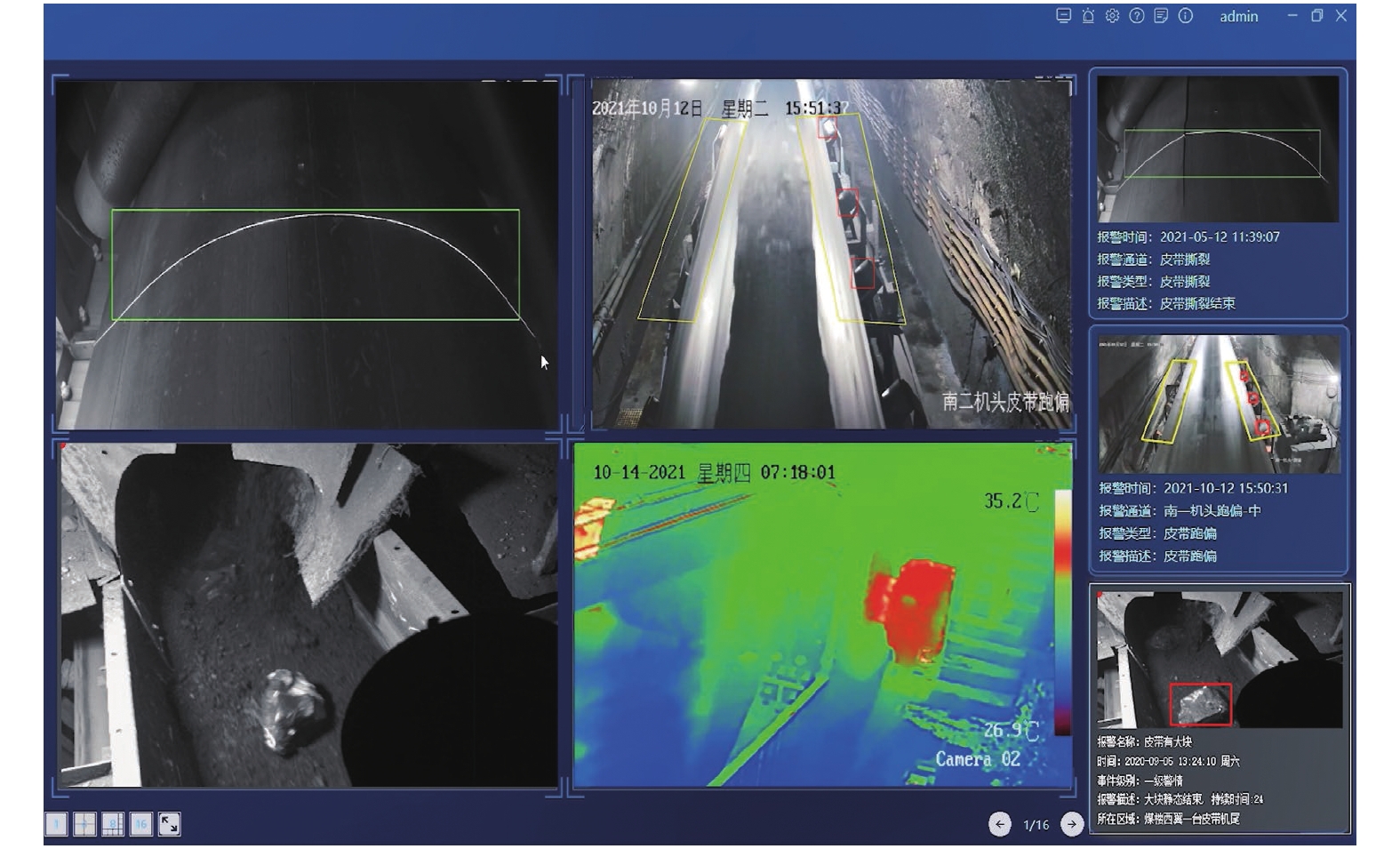Open the belt deviation alarm thumbnail
This screenshot has width=1400, height=849.
point(1218,404)
